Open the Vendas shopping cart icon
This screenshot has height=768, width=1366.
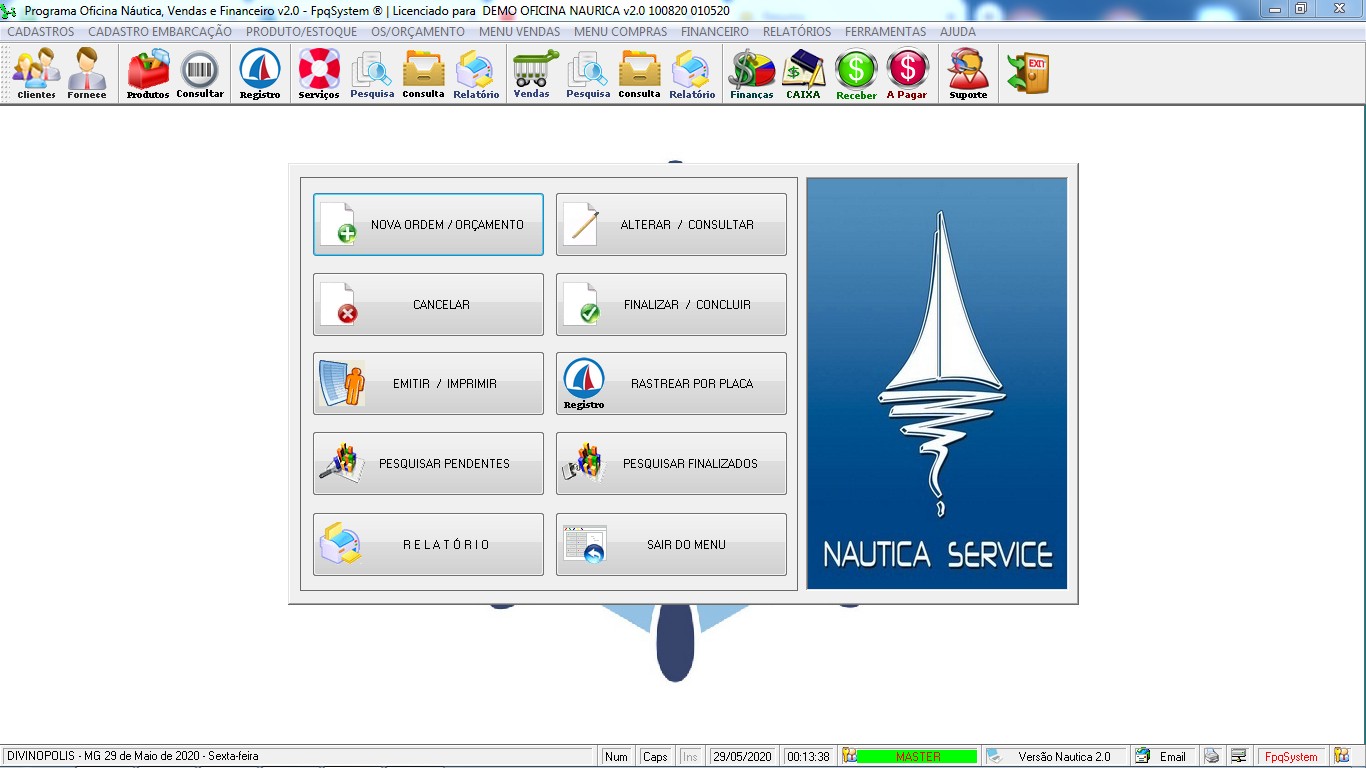click(532, 74)
